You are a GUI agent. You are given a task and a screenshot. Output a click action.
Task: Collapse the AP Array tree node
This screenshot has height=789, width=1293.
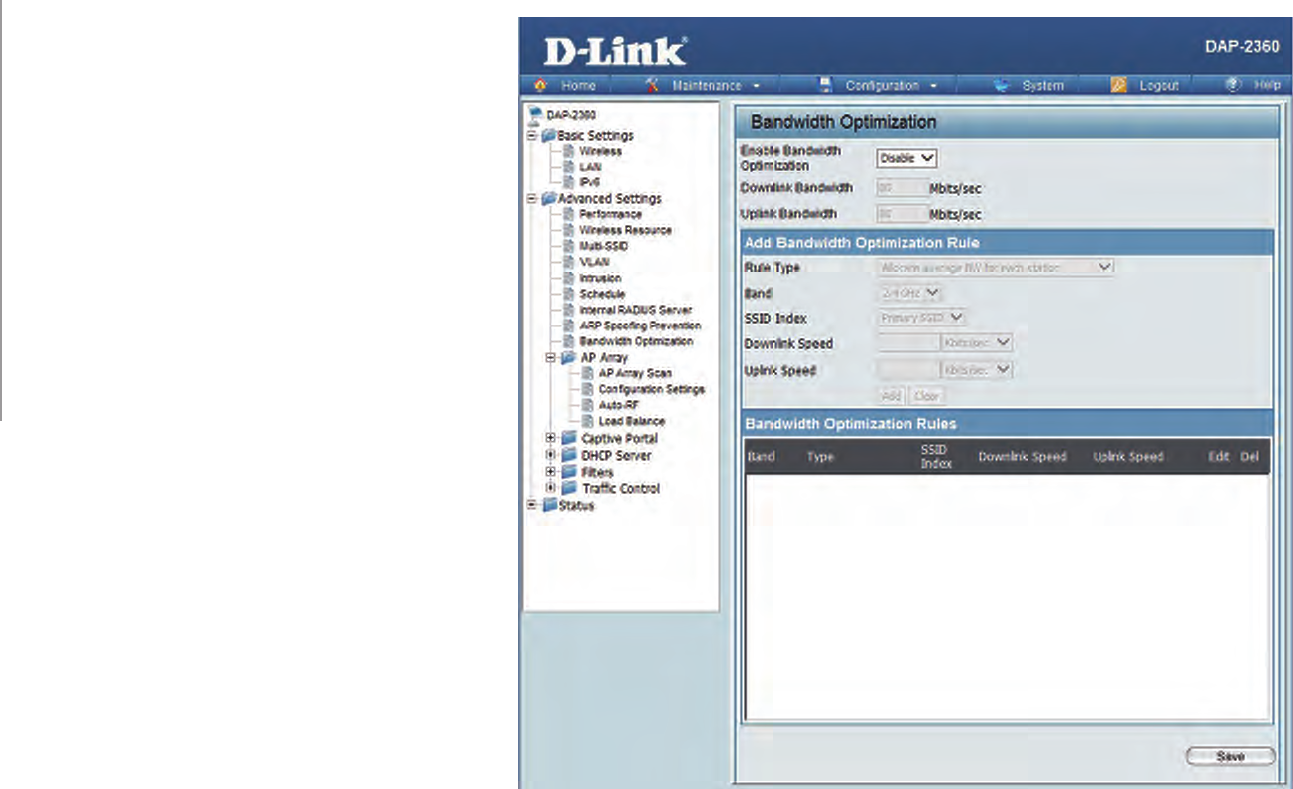point(551,357)
